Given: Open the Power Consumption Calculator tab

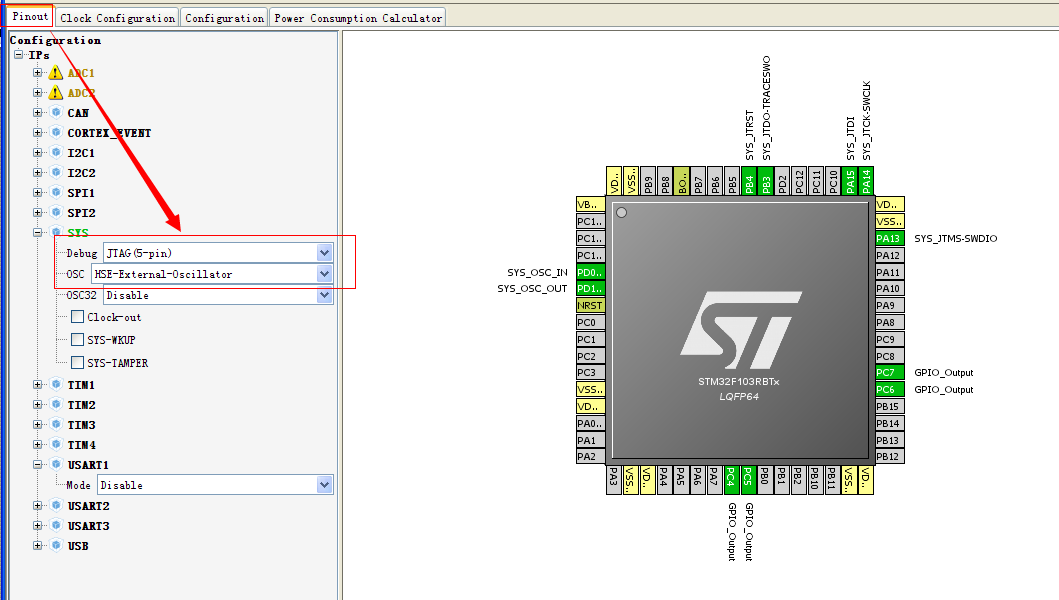Looking at the screenshot, I should point(358,18).
